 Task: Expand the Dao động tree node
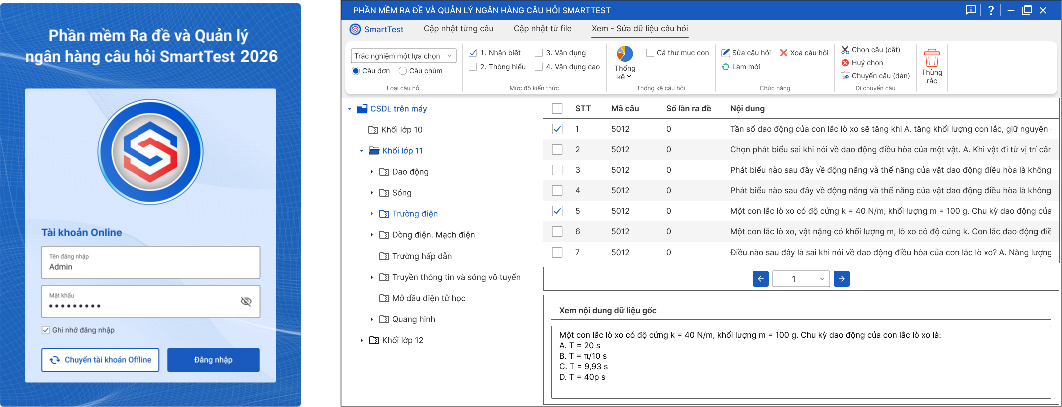point(372,172)
